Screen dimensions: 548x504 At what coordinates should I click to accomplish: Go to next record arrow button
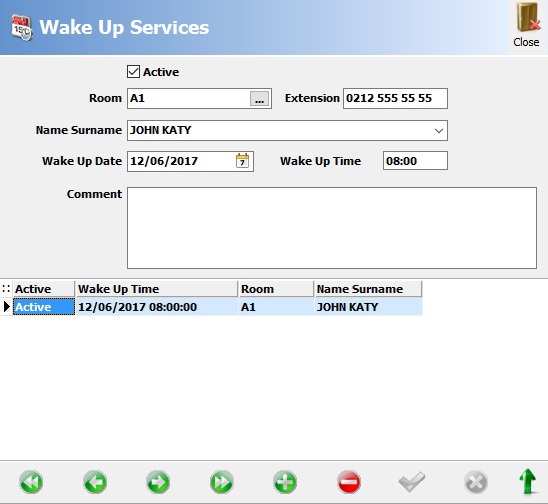[158, 482]
